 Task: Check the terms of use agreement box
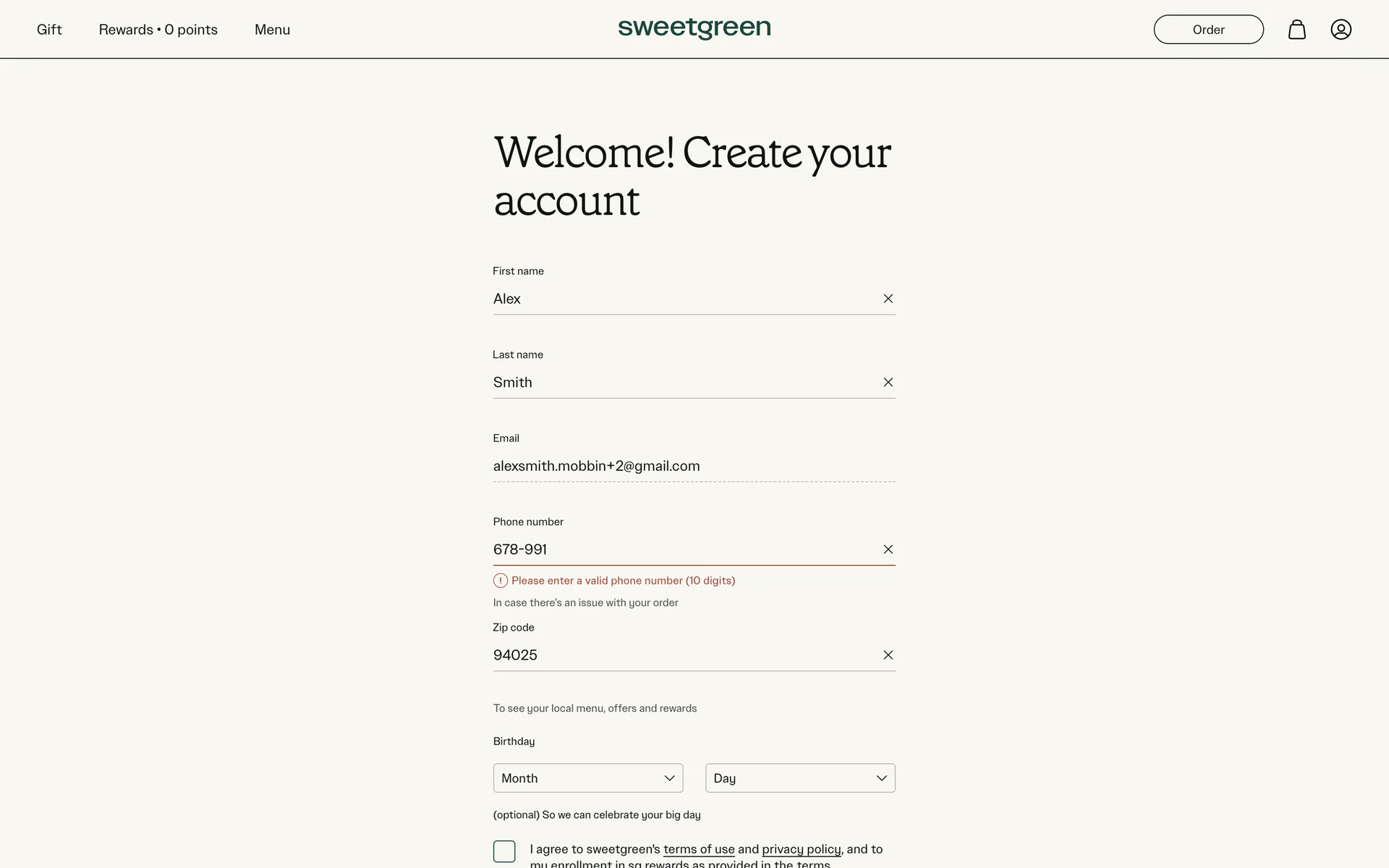pos(504,851)
